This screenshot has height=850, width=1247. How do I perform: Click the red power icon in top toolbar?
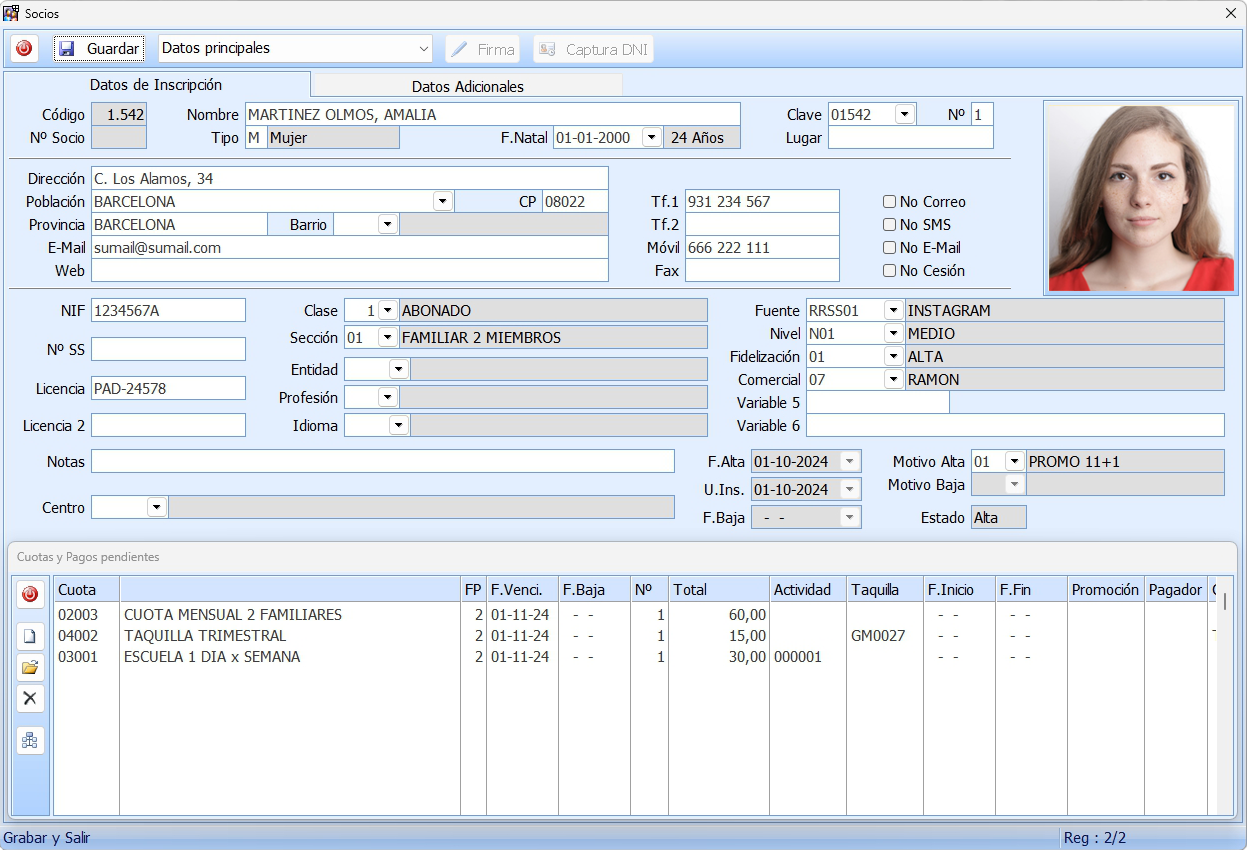(24, 48)
